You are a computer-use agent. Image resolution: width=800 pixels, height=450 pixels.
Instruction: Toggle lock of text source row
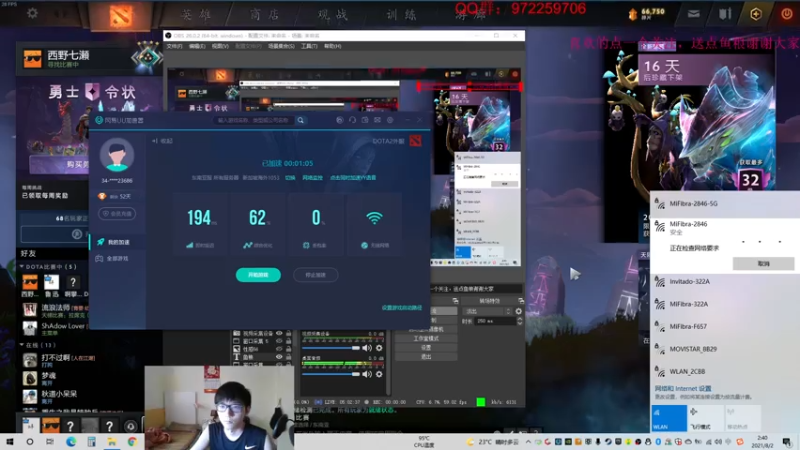pyautogui.click(x=288, y=357)
